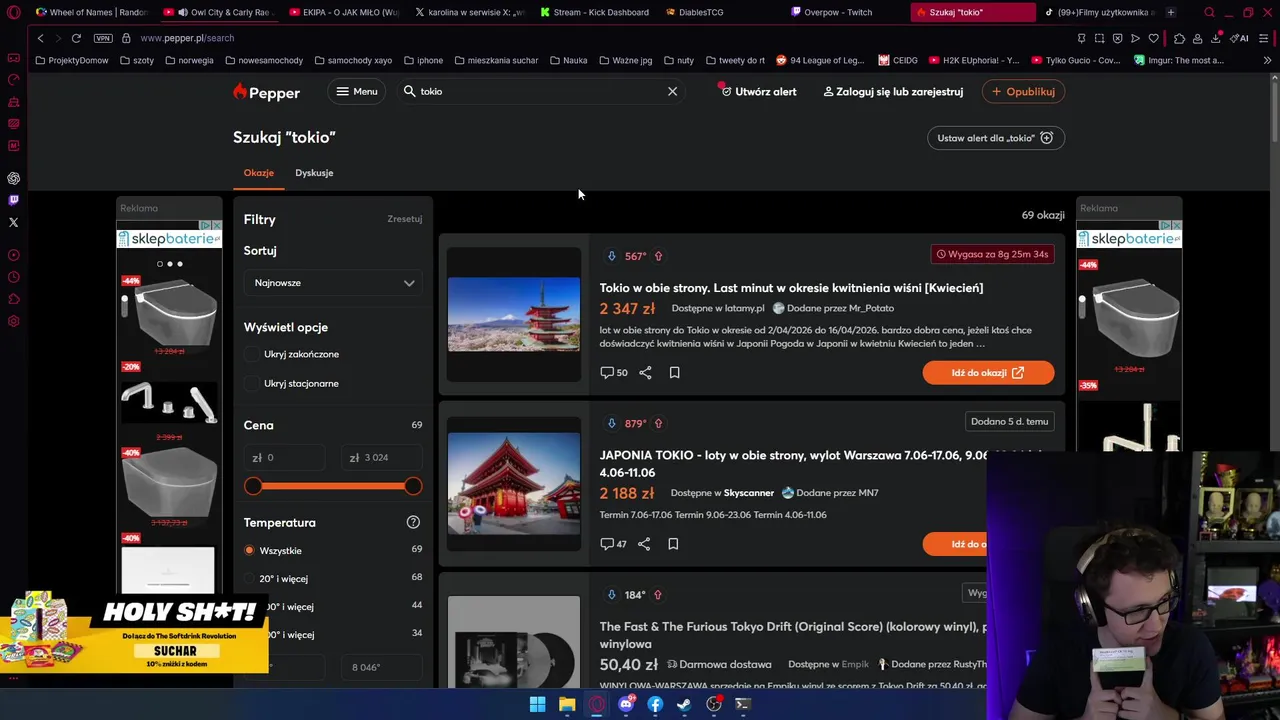Open extensions cube icon in sidebar
This screenshot has height=720, width=1280.
pos(13,299)
